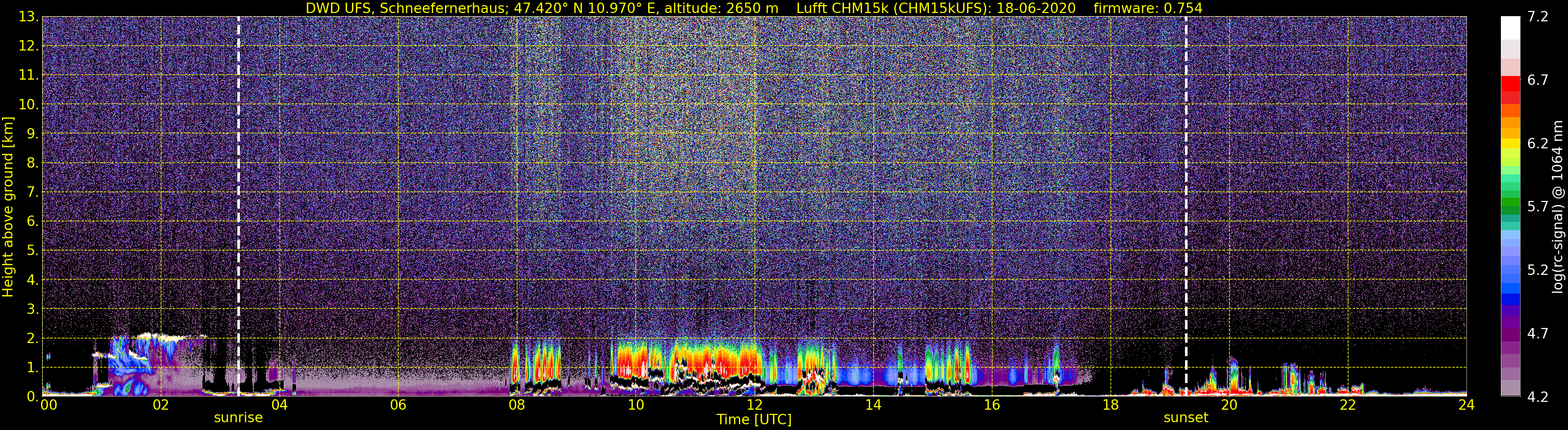Screen dimensions: 1568x430
Task: Click the white dashed sunrise marker line
Action: 238,207
